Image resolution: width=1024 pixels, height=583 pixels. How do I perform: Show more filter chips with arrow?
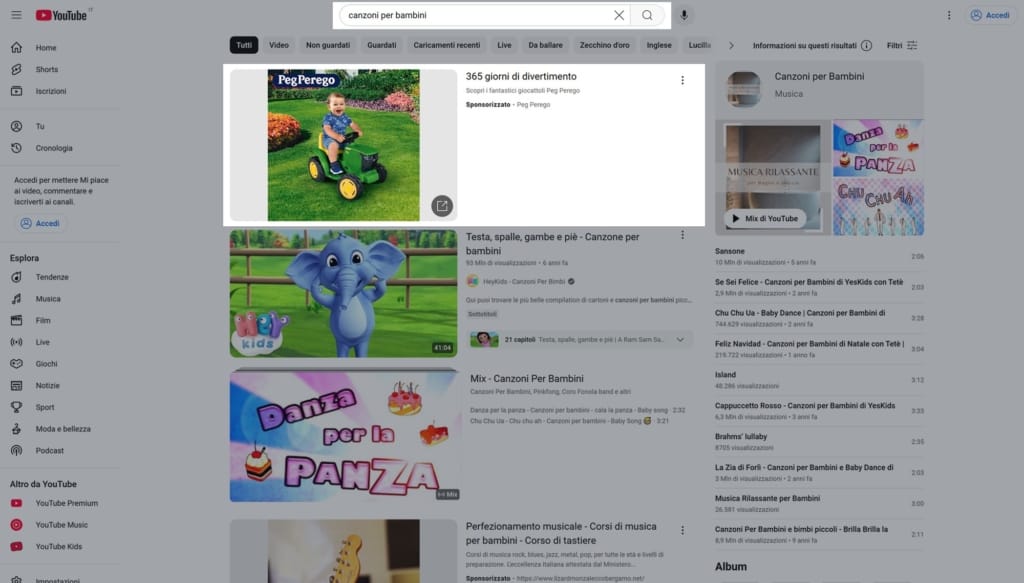coord(731,45)
